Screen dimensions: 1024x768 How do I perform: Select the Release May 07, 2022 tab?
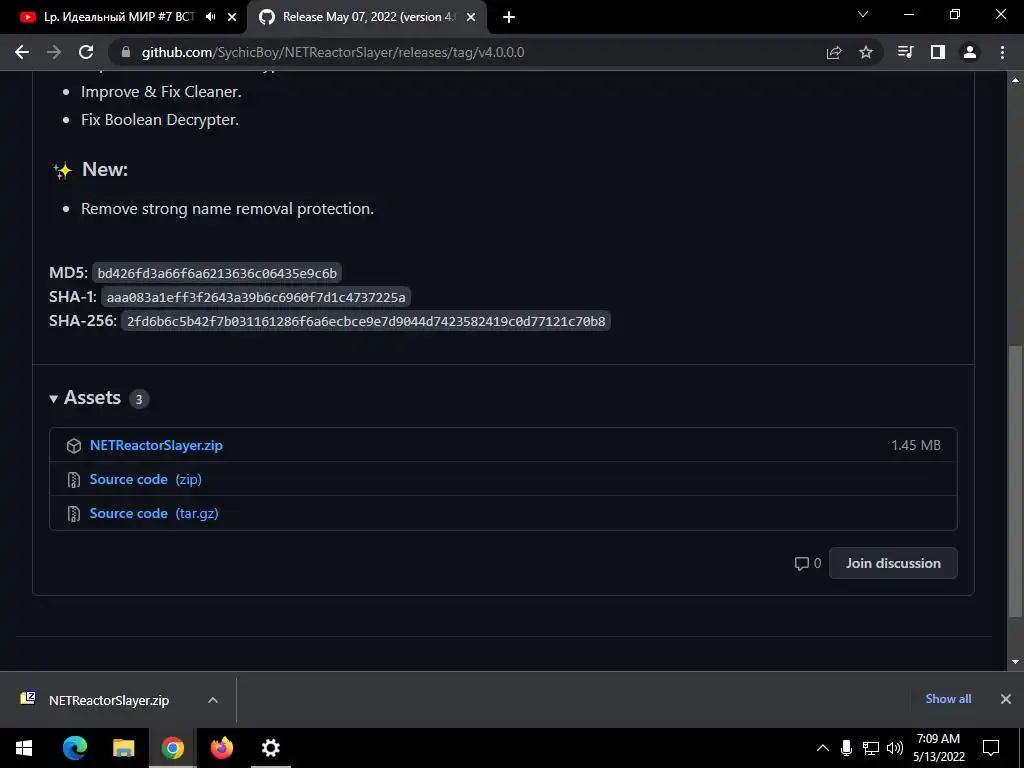(x=367, y=17)
